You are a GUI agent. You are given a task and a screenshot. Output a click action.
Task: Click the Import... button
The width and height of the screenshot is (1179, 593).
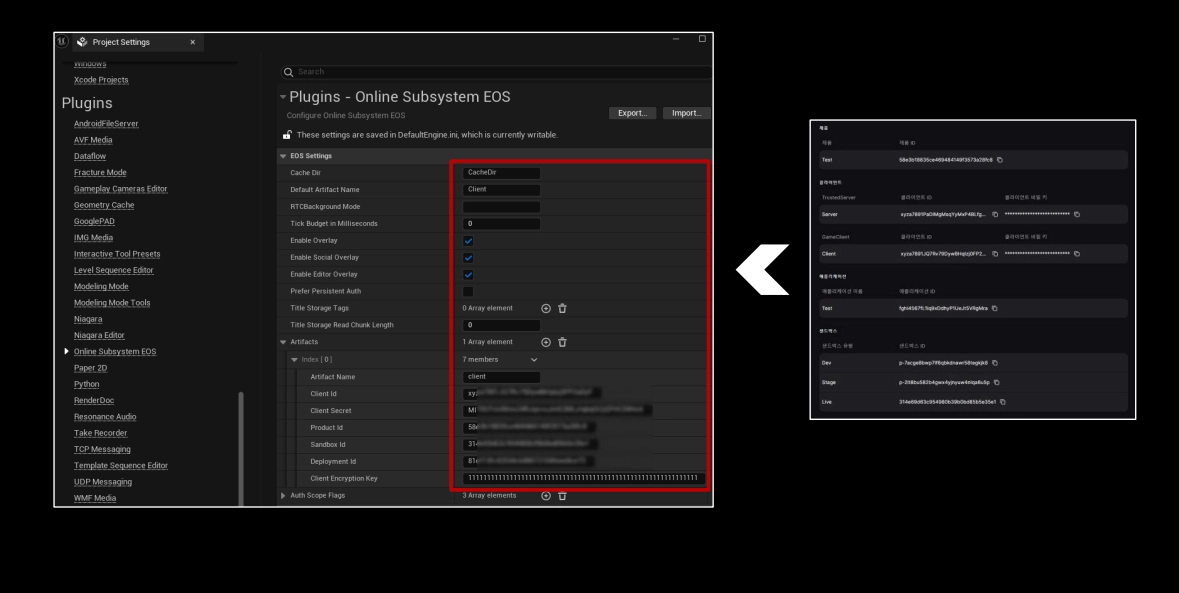[x=686, y=113]
